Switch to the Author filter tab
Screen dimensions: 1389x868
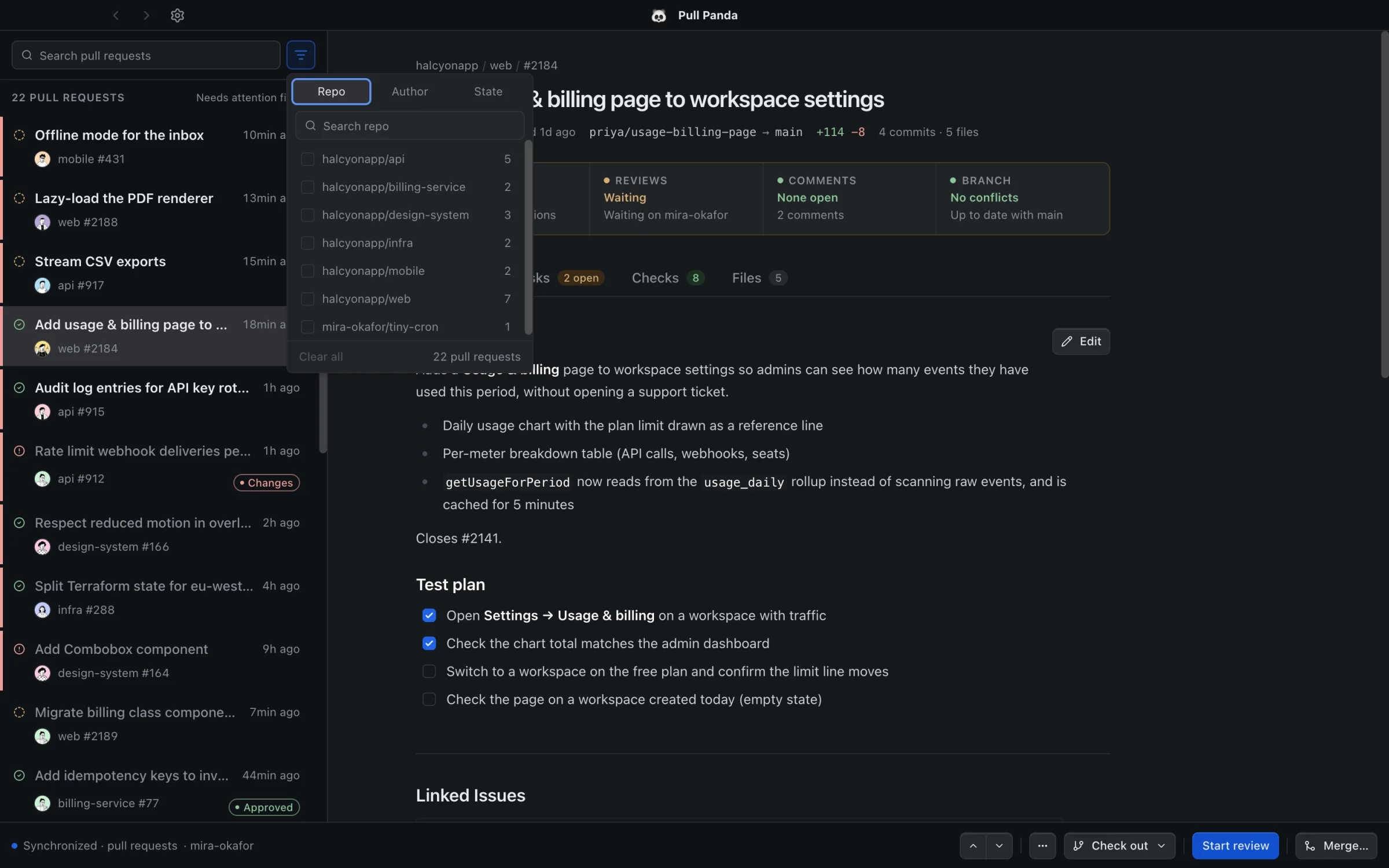click(409, 91)
